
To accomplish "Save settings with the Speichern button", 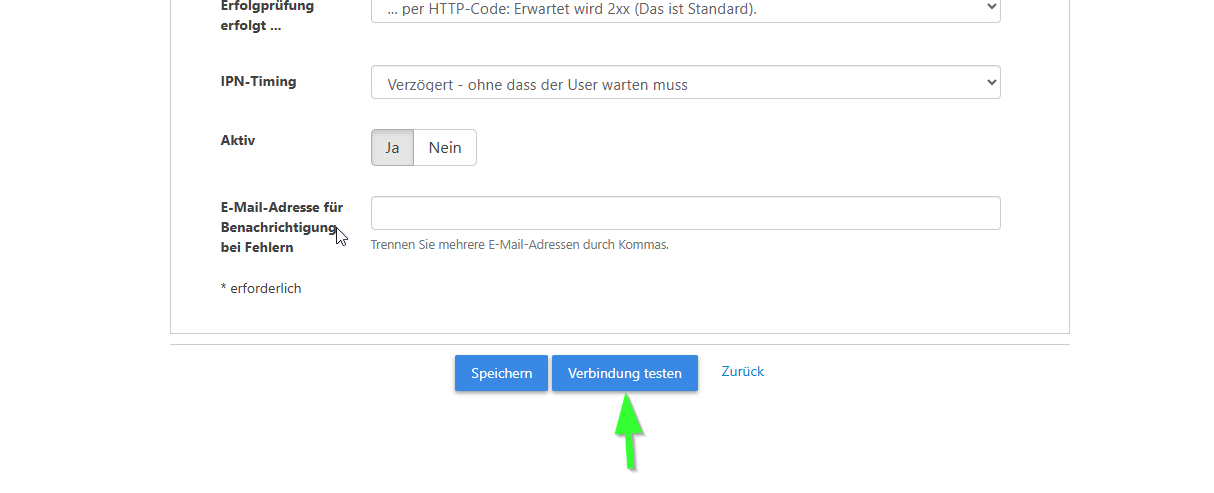I will [x=501, y=373].
